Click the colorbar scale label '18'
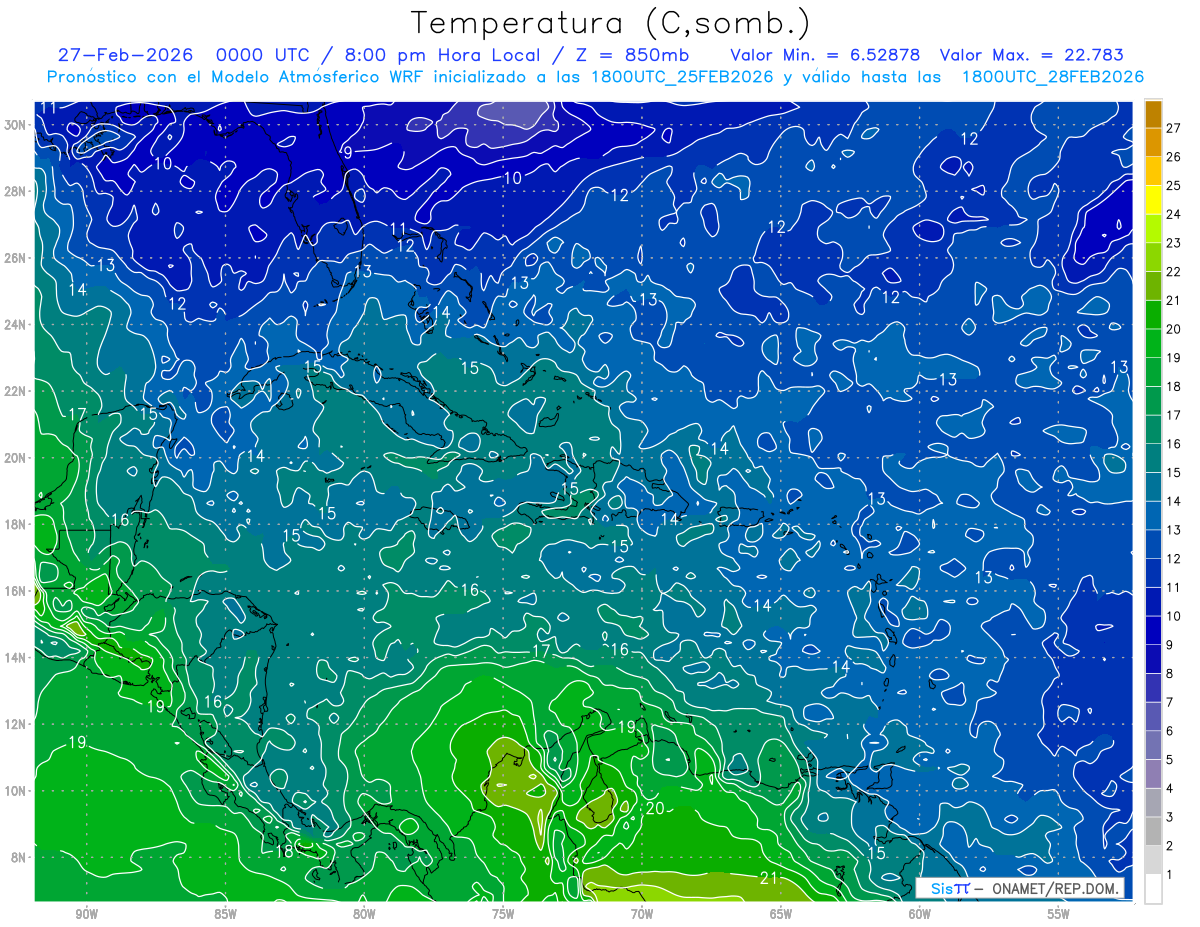 click(x=1175, y=386)
